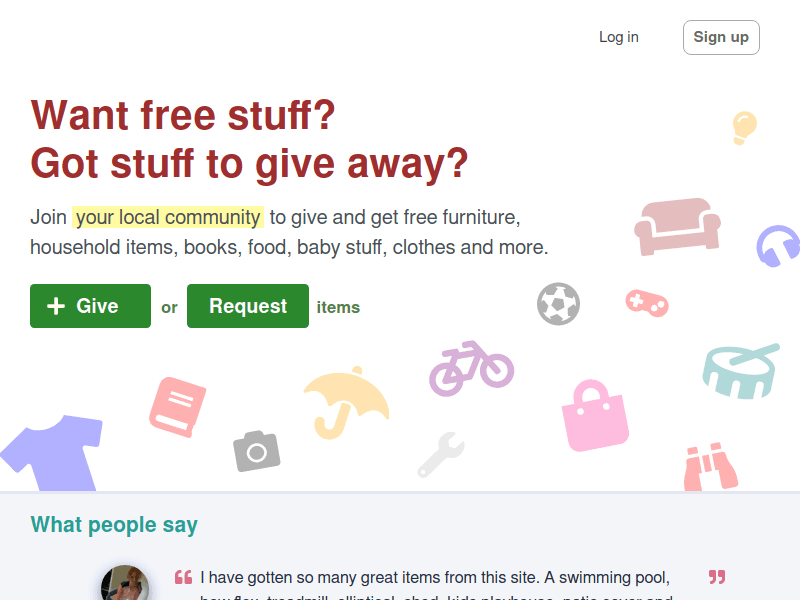Click the yellow light bulb icon
The image size is (800, 600).
744,128
